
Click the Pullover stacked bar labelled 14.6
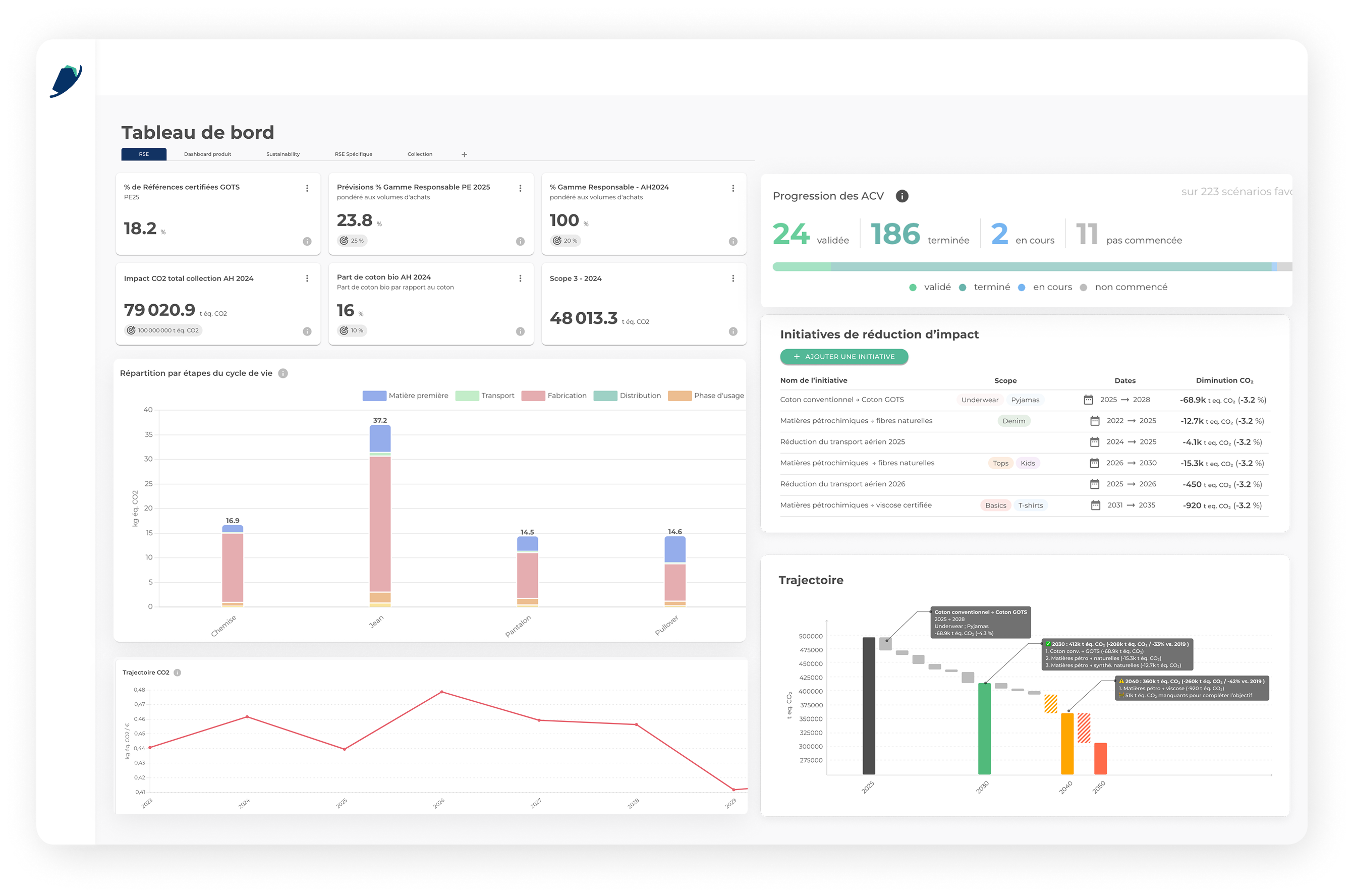click(675, 572)
